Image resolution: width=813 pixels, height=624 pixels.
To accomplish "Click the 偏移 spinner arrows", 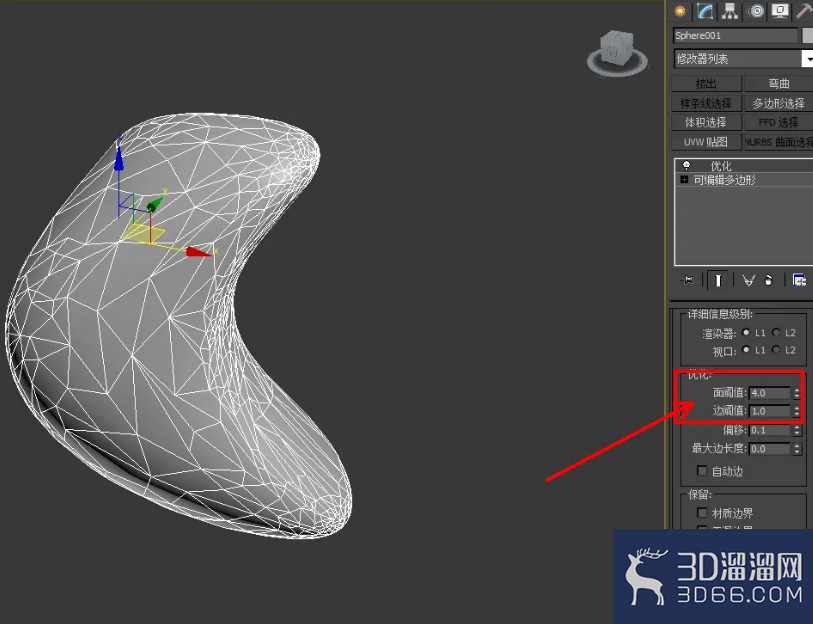I will 797,430.
